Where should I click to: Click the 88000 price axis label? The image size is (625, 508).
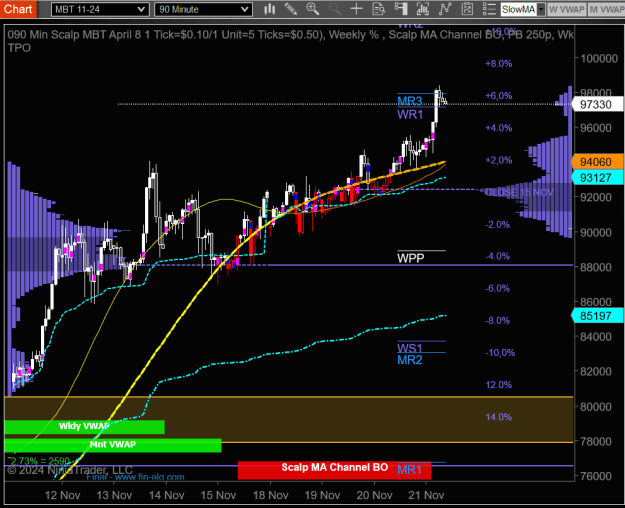click(x=596, y=267)
